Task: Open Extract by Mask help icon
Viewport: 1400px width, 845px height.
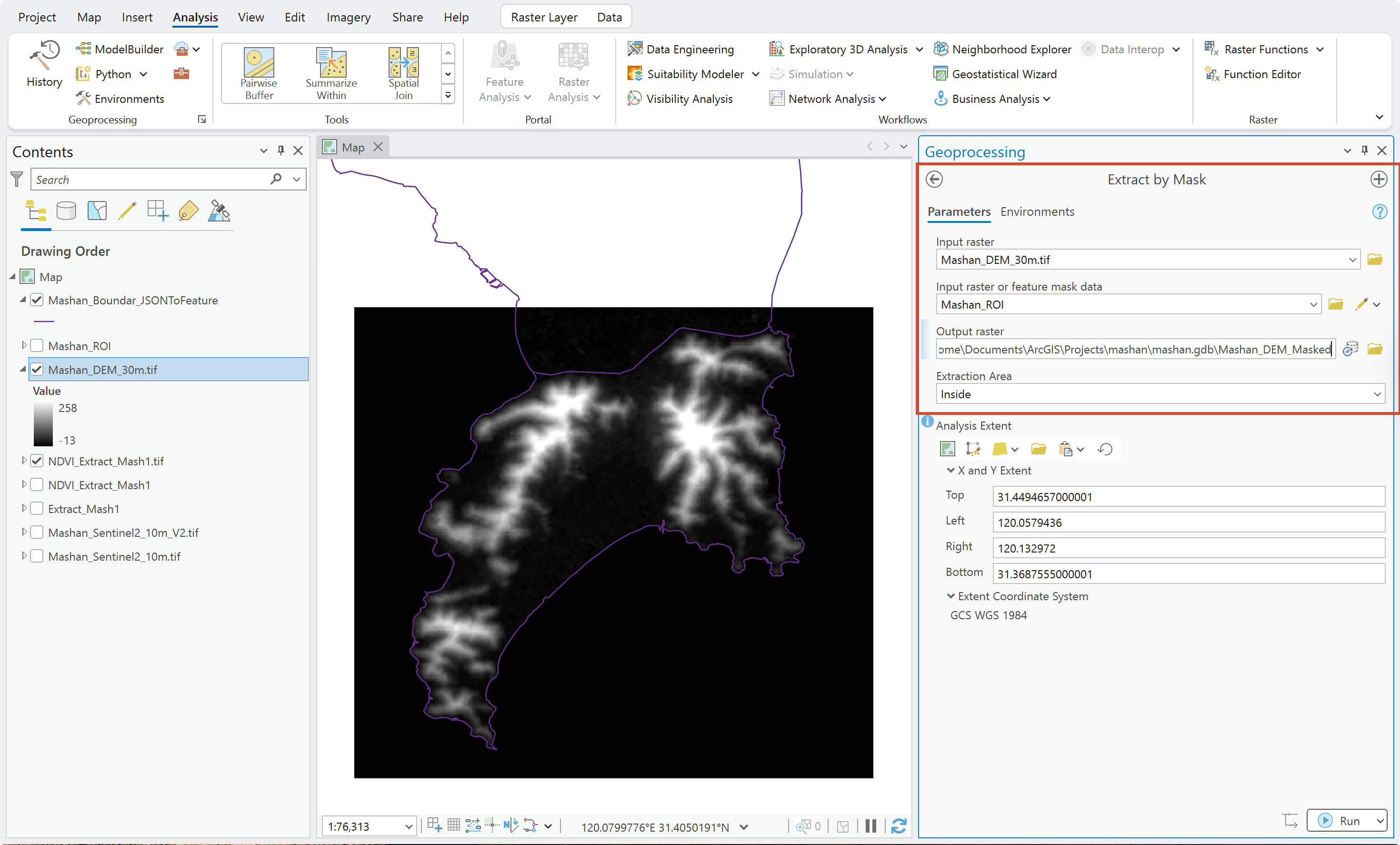Action: 1380,211
